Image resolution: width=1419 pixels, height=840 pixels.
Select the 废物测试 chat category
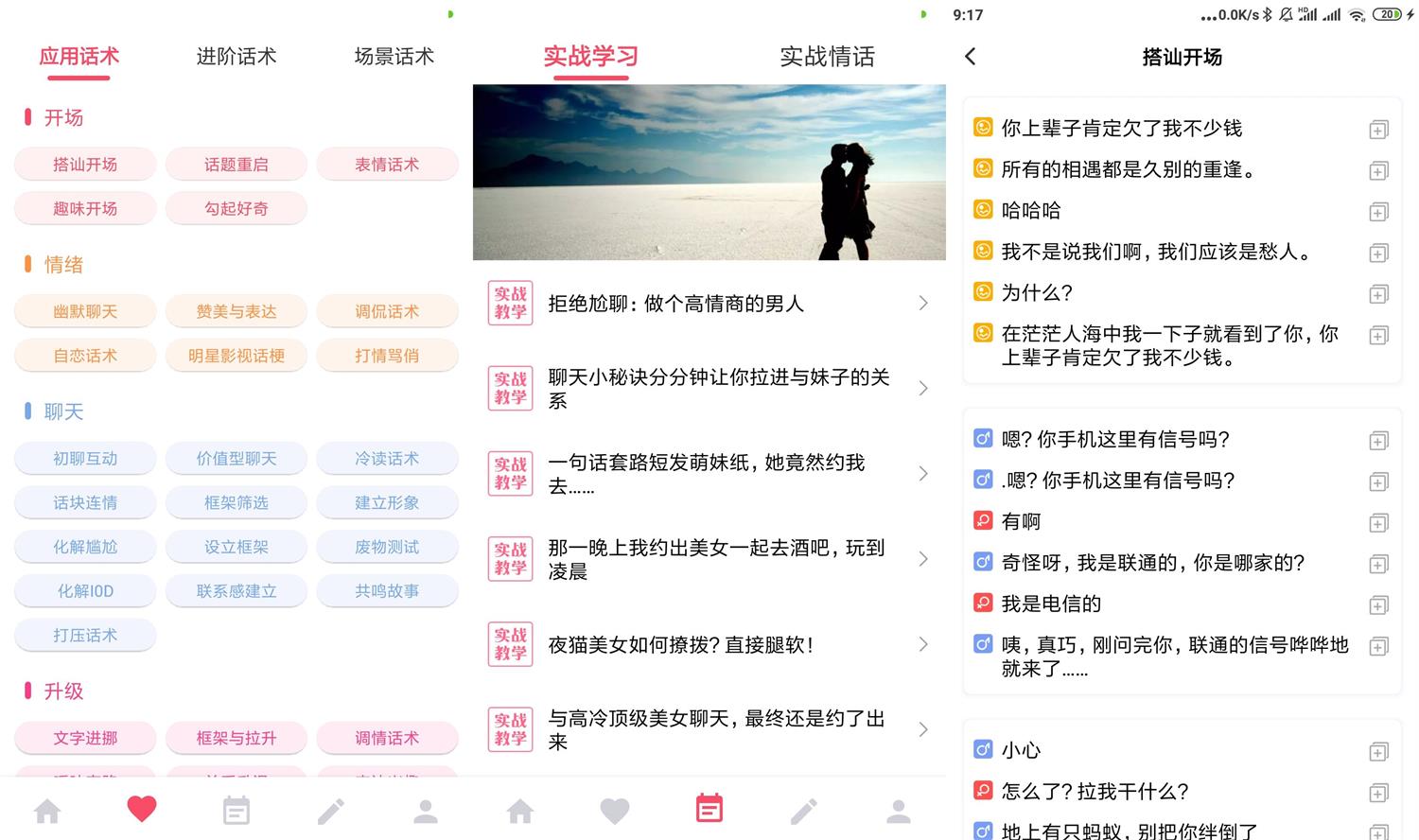[387, 547]
